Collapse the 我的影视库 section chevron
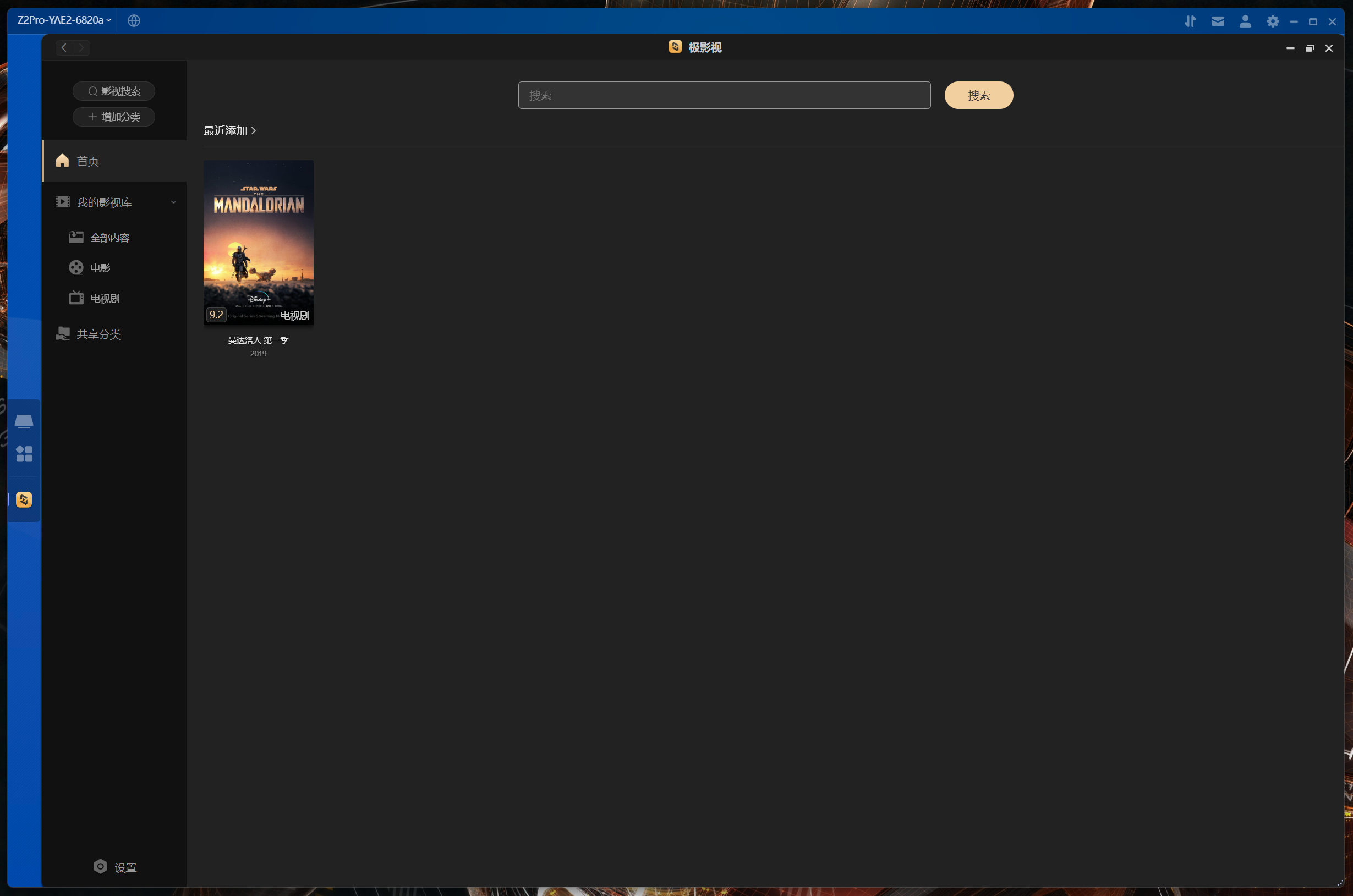 click(173, 202)
